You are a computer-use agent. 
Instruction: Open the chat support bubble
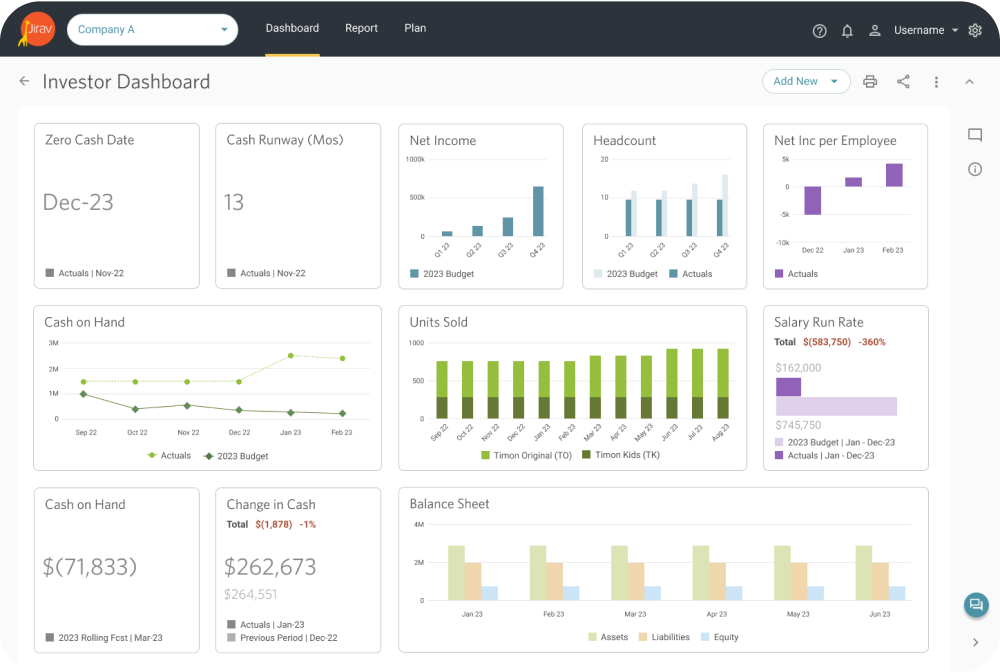point(975,604)
